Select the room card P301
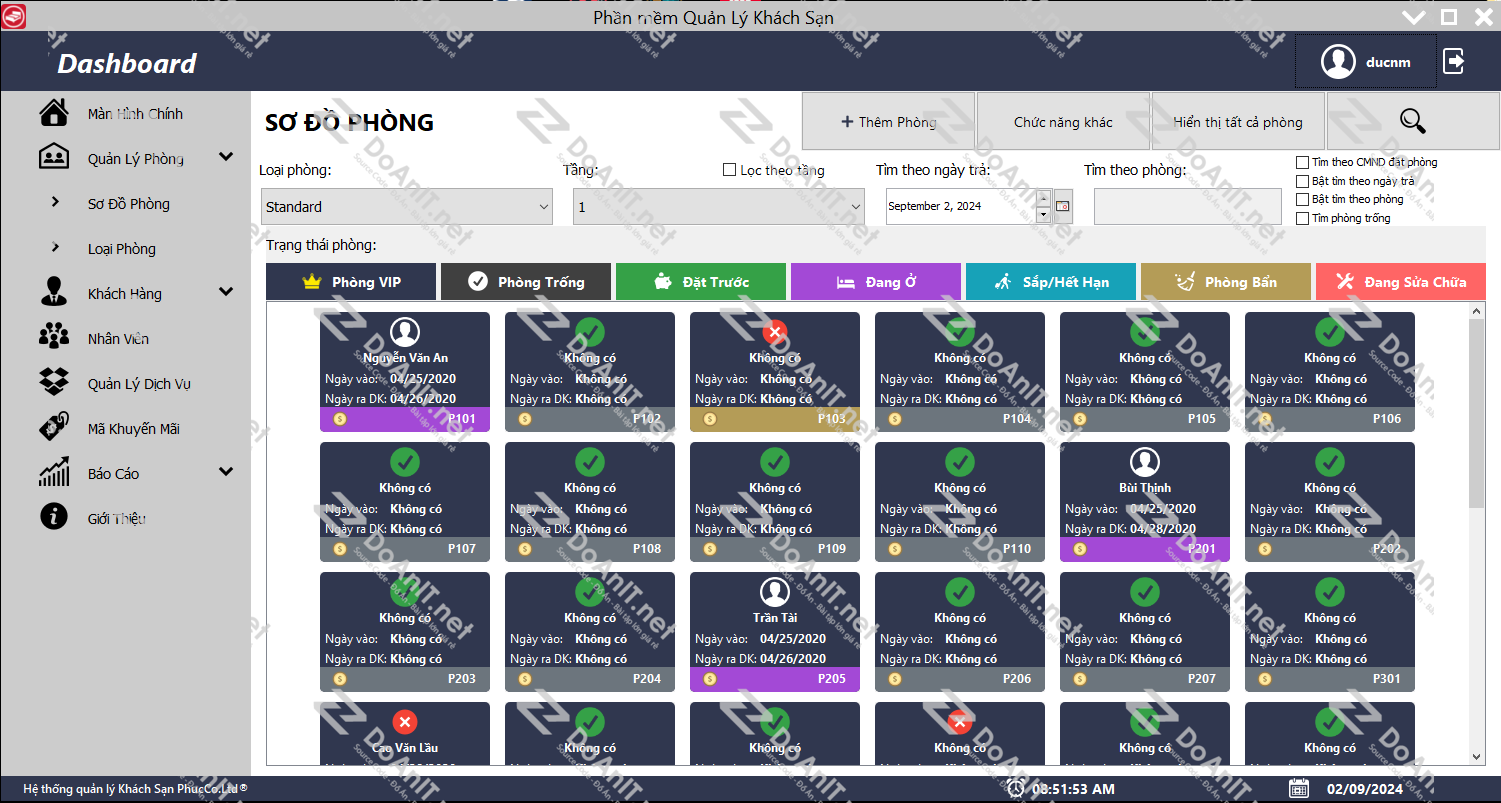Screen dimensions: 1501x803 1330,631
